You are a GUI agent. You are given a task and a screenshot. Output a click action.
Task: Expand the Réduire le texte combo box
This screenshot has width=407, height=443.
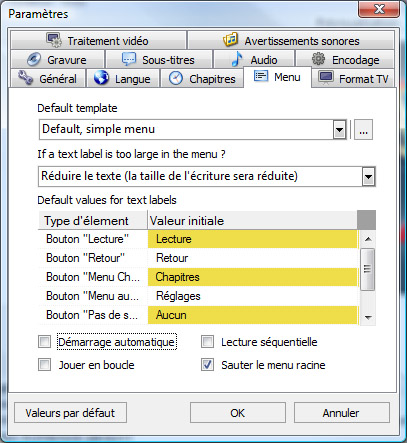(x=368, y=176)
